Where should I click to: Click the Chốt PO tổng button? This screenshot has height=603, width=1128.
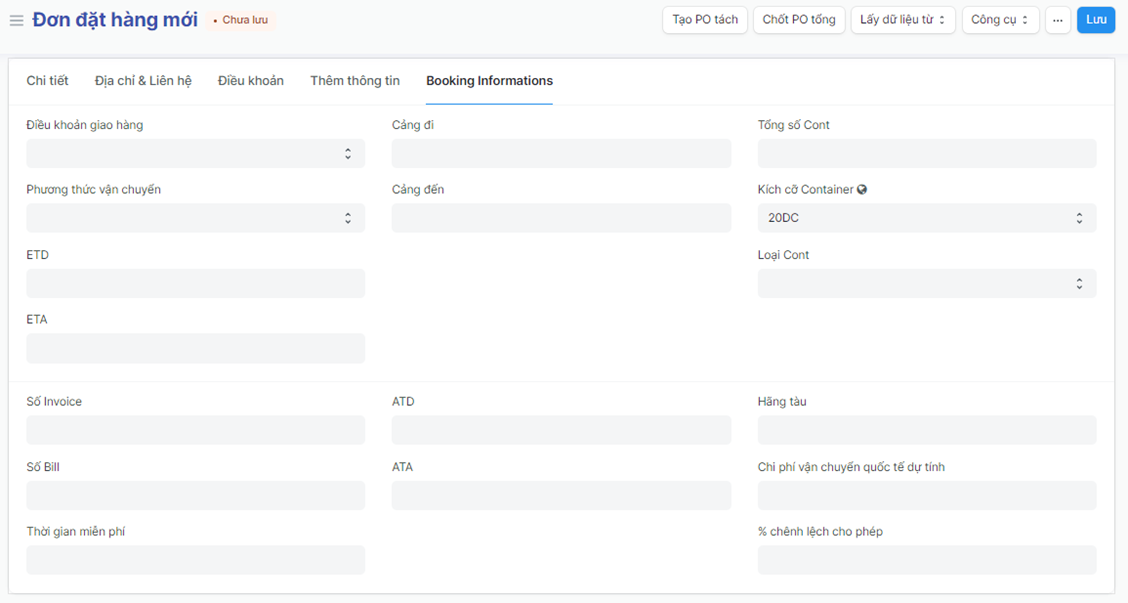[799, 20]
